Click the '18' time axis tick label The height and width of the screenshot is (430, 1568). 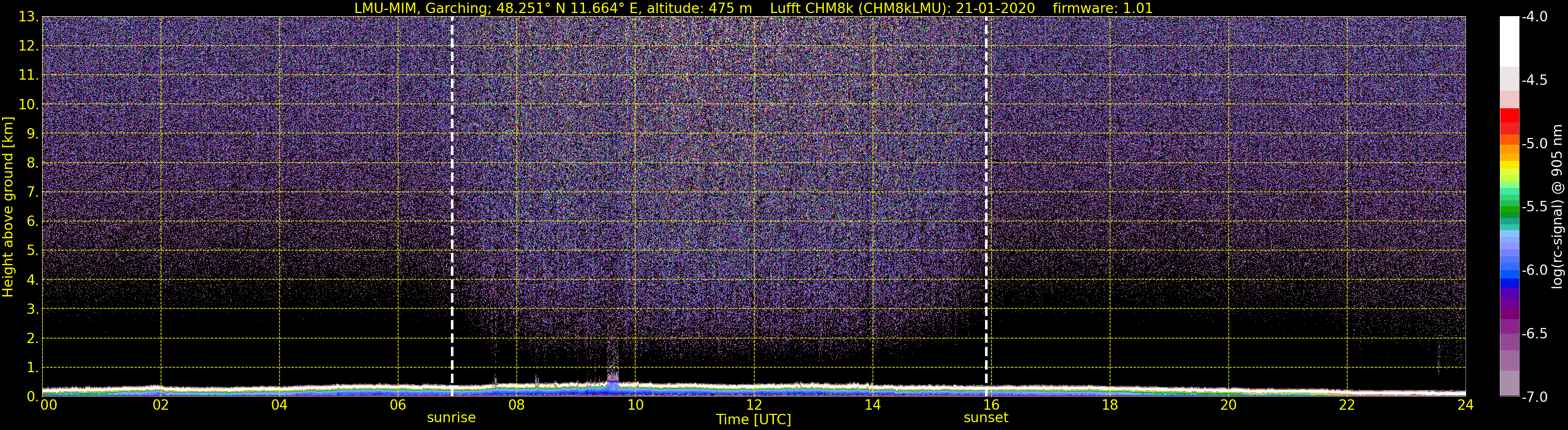(x=1110, y=405)
